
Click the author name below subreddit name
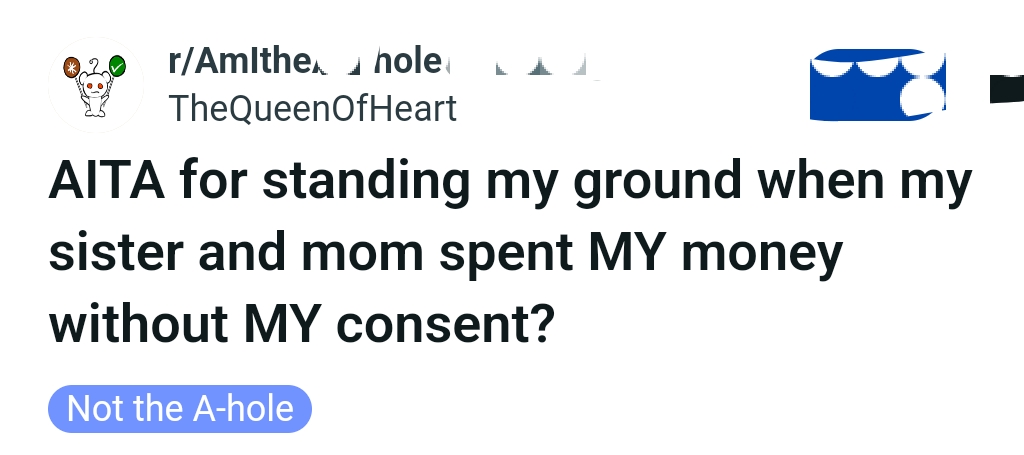(313, 107)
